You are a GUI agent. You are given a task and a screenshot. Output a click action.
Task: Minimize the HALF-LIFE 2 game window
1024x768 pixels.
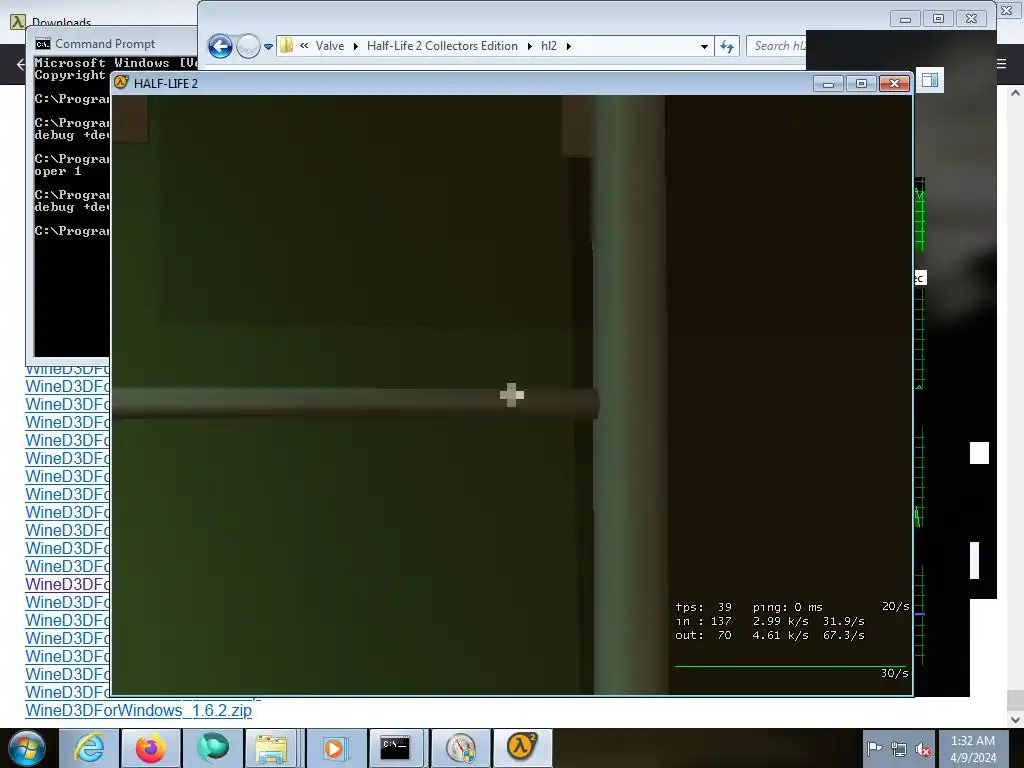(828, 84)
